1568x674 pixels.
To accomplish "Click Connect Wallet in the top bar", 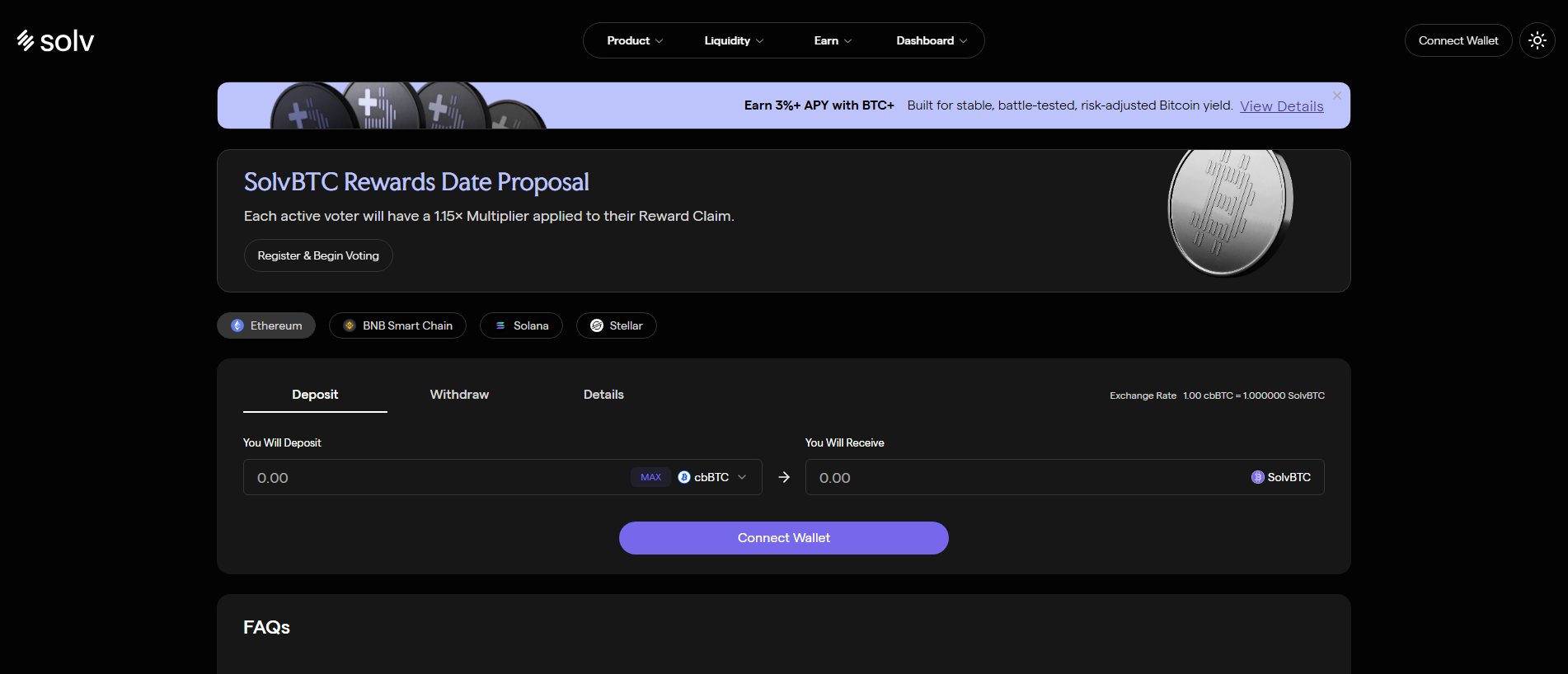I will pyautogui.click(x=1458, y=40).
